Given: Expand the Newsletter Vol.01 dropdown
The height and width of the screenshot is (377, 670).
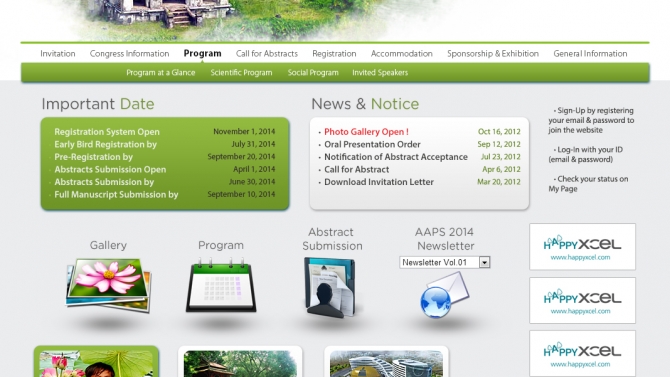Looking at the screenshot, I should pyautogui.click(x=484, y=262).
